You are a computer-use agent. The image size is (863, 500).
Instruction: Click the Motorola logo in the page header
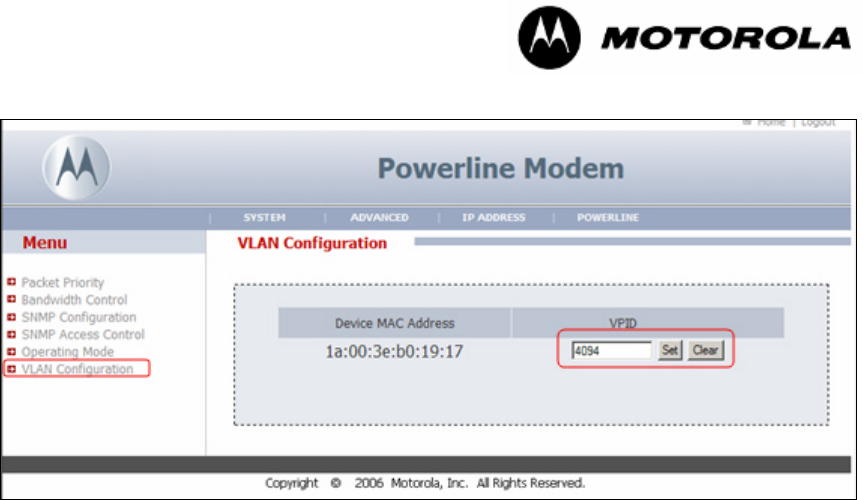pos(77,167)
